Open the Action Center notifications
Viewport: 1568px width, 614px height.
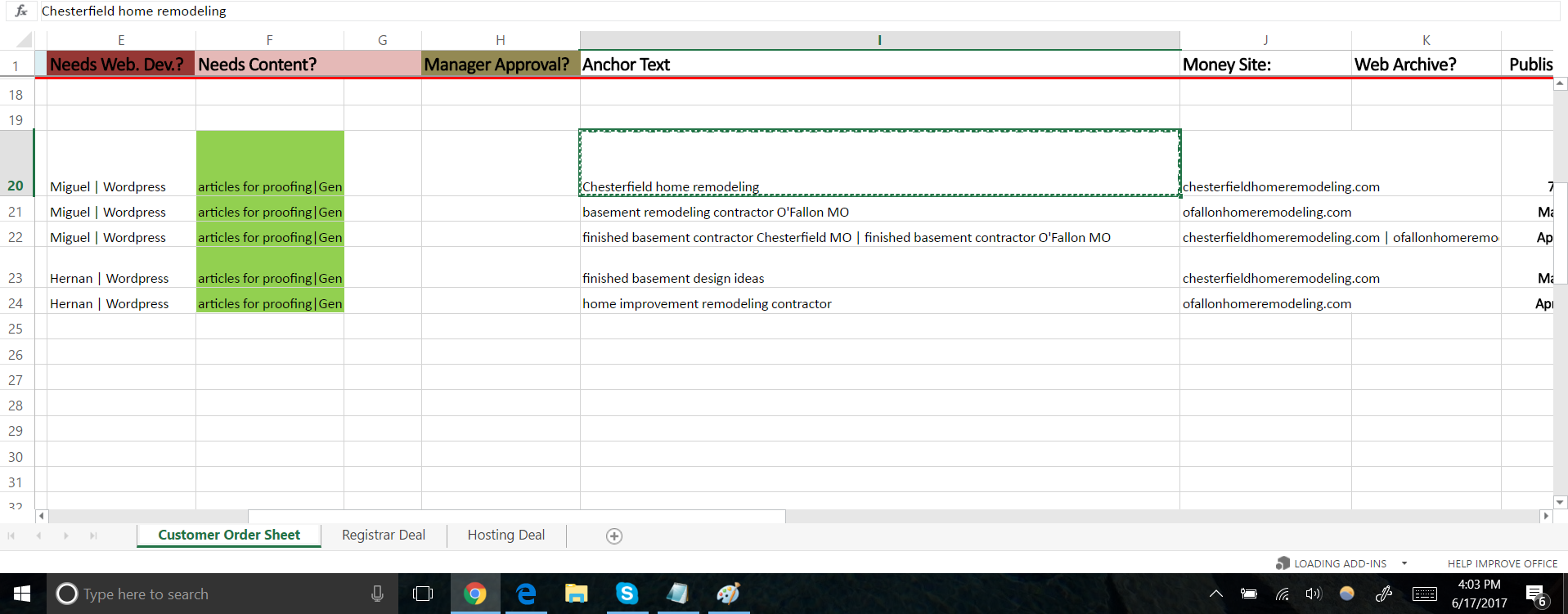[x=1535, y=594]
